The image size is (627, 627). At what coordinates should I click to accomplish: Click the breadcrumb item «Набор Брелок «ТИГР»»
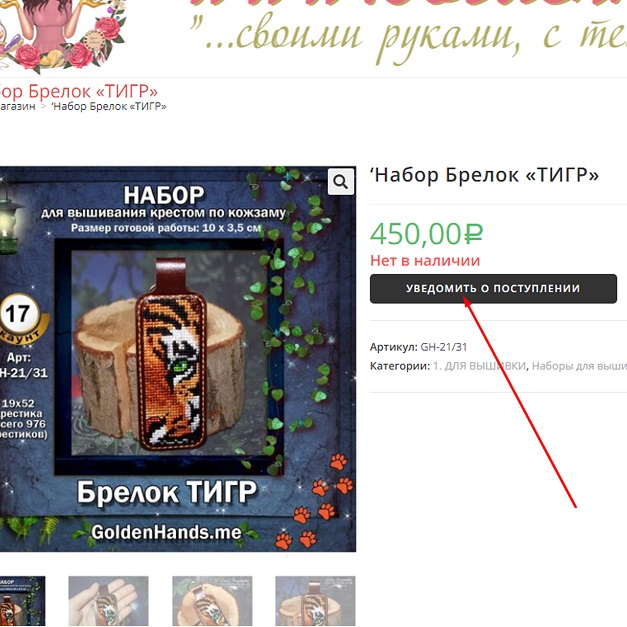[x=108, y=106]
